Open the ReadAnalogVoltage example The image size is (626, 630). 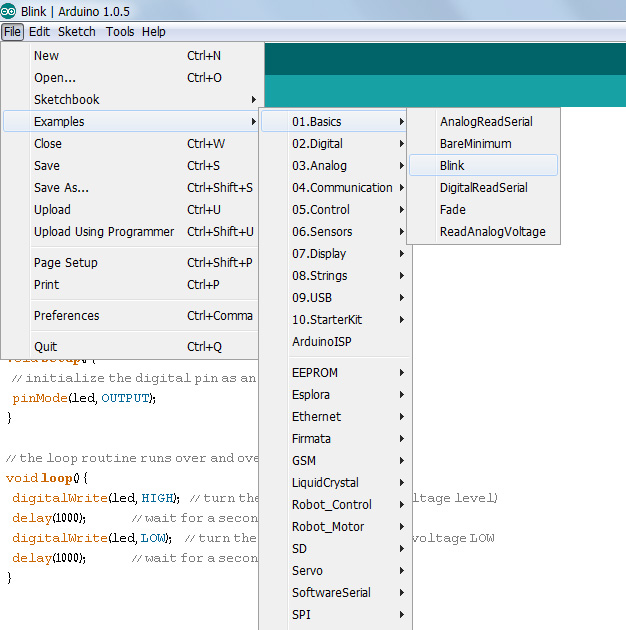click(483, 232)
